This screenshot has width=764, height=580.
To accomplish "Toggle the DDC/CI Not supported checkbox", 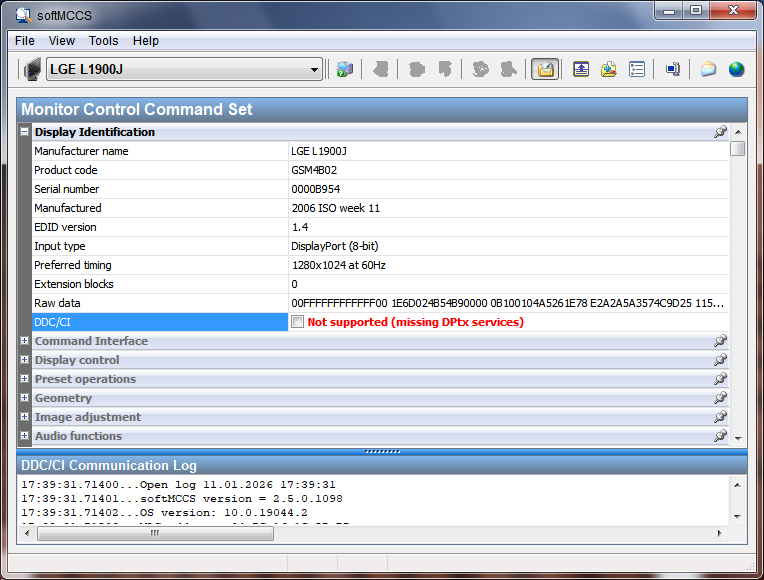I will tap(297, 322).
